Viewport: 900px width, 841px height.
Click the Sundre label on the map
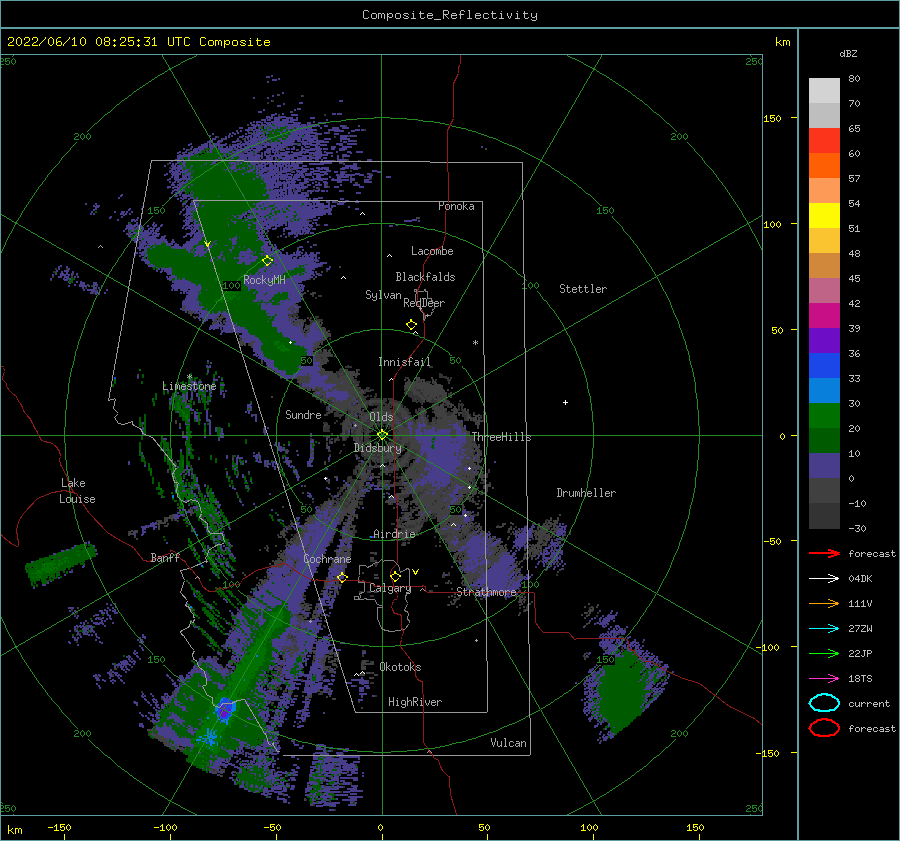(x=303, y=414)
